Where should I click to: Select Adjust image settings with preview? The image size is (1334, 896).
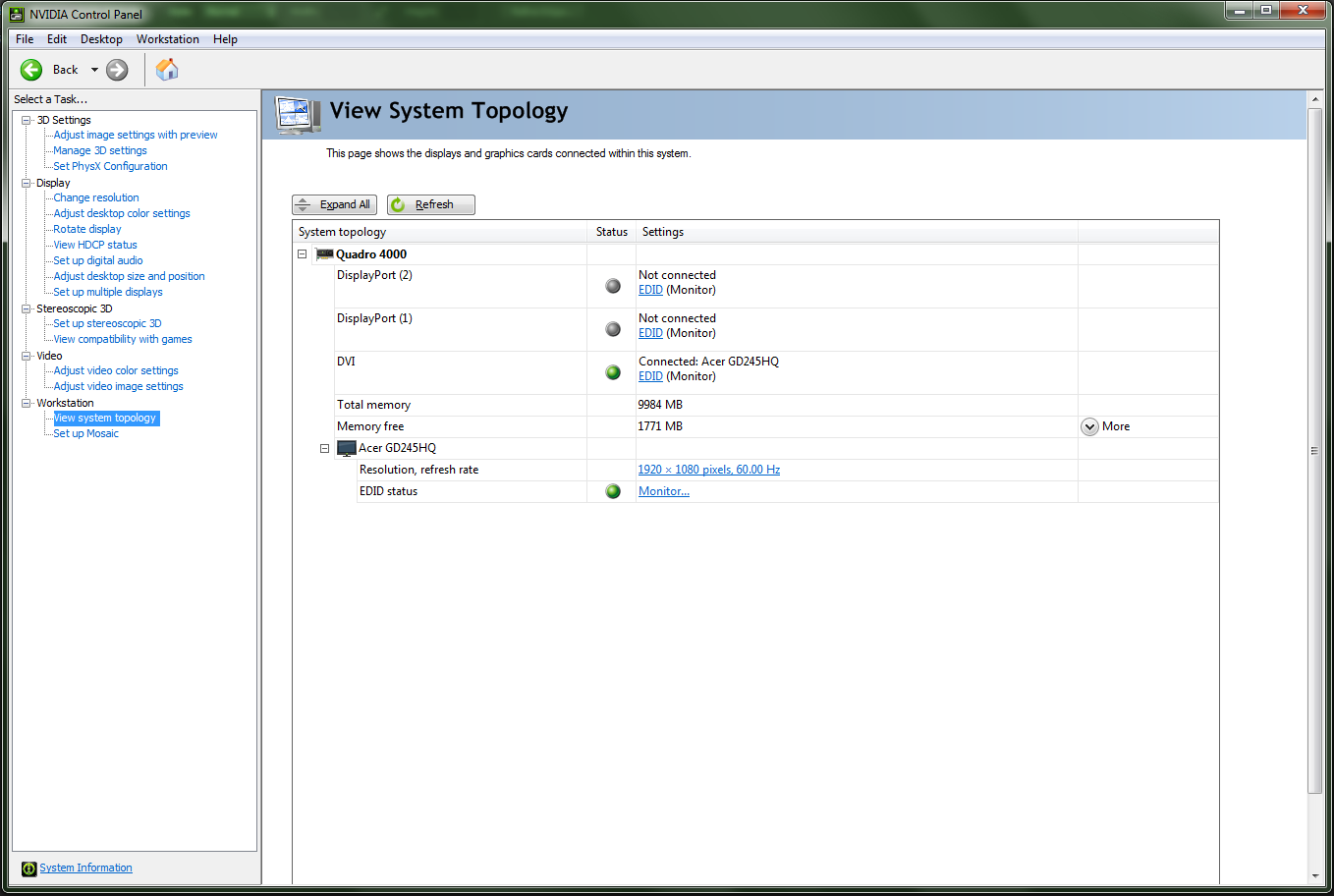pos(136,135)
